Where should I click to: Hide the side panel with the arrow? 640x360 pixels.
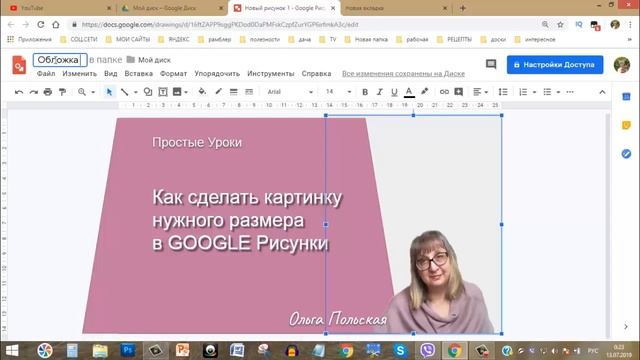coord(626,327)
